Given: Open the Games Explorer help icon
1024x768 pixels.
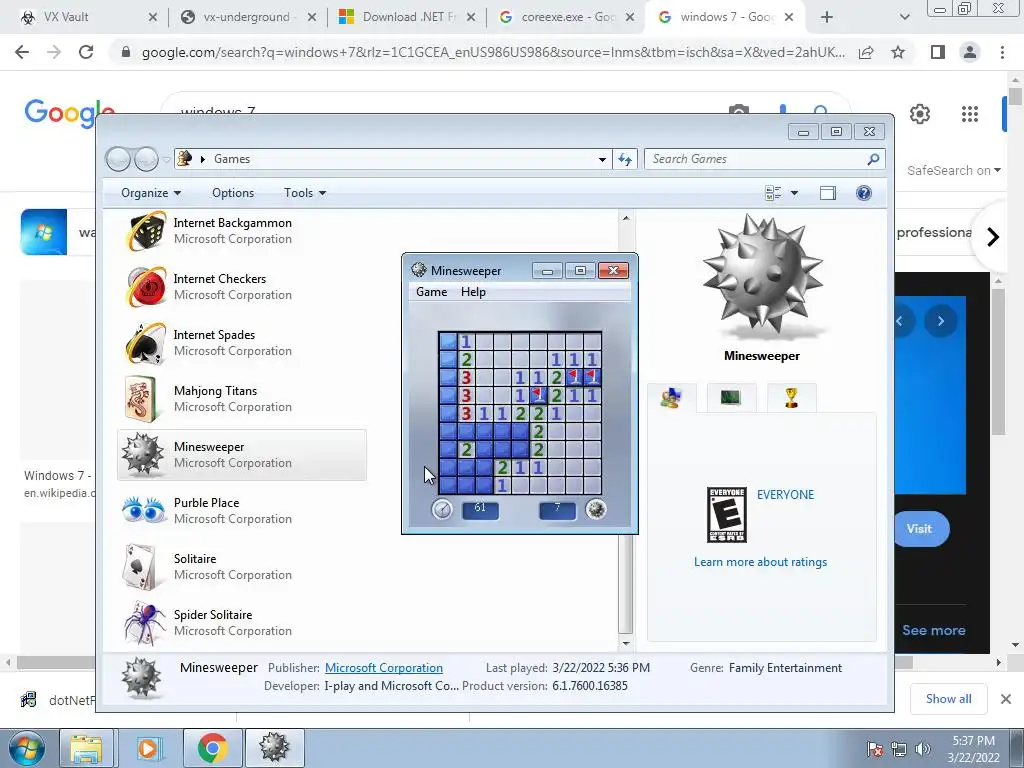Looking at the screenshot, I should pos(863,193).
